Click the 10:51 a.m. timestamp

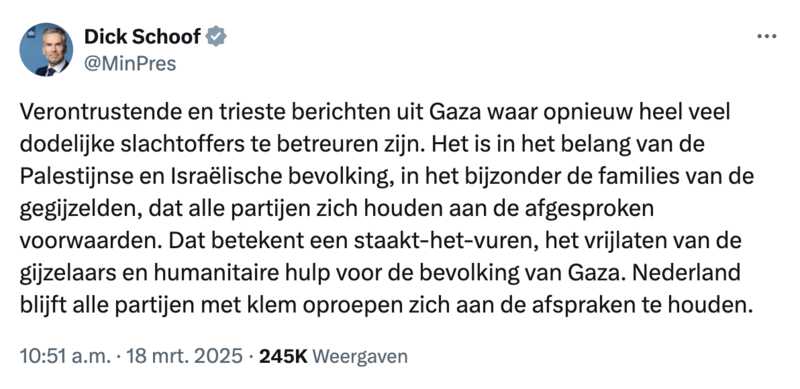pos(65,356)
